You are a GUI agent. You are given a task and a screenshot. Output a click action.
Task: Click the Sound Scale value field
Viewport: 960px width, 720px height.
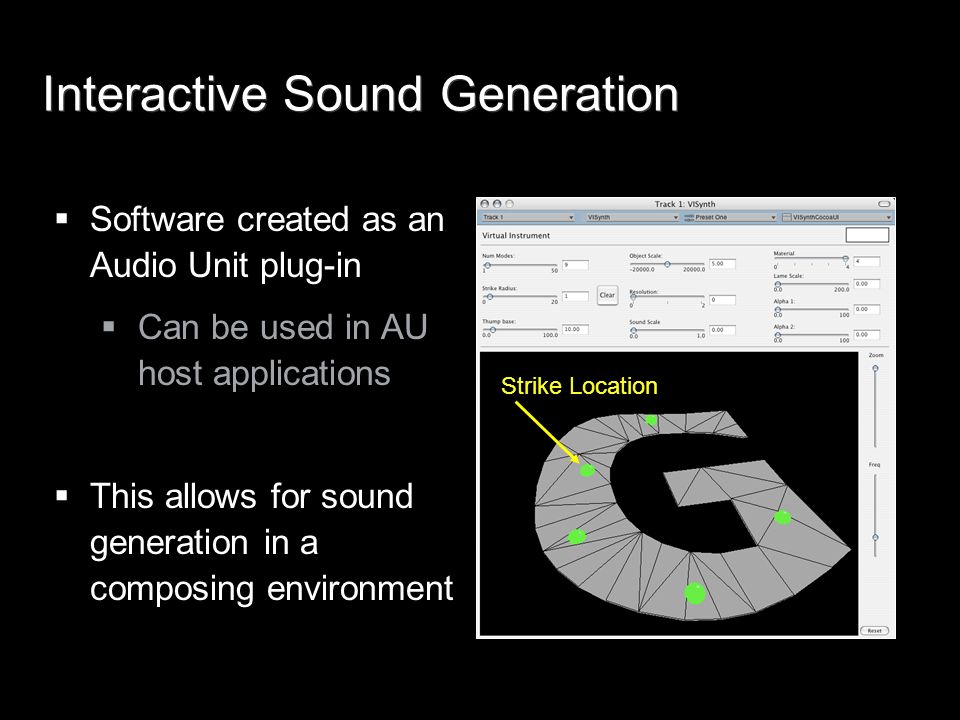(x=722, y=330)
